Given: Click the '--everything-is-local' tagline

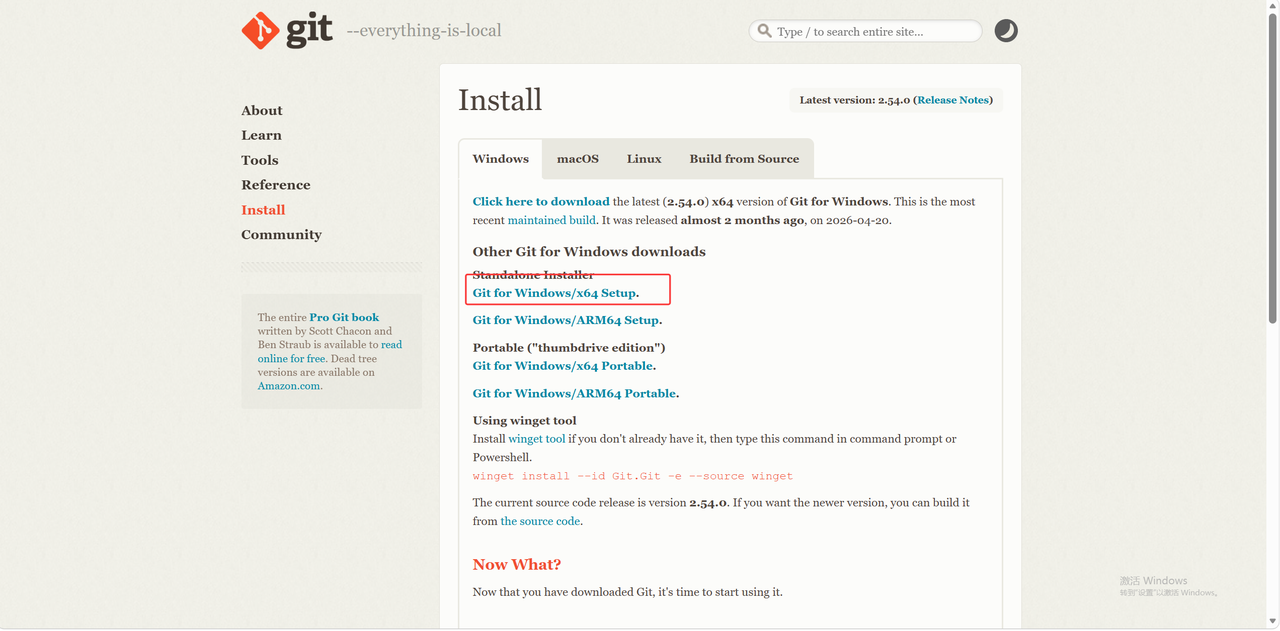Looking at the screenshot, I should [x=424, y=31].
